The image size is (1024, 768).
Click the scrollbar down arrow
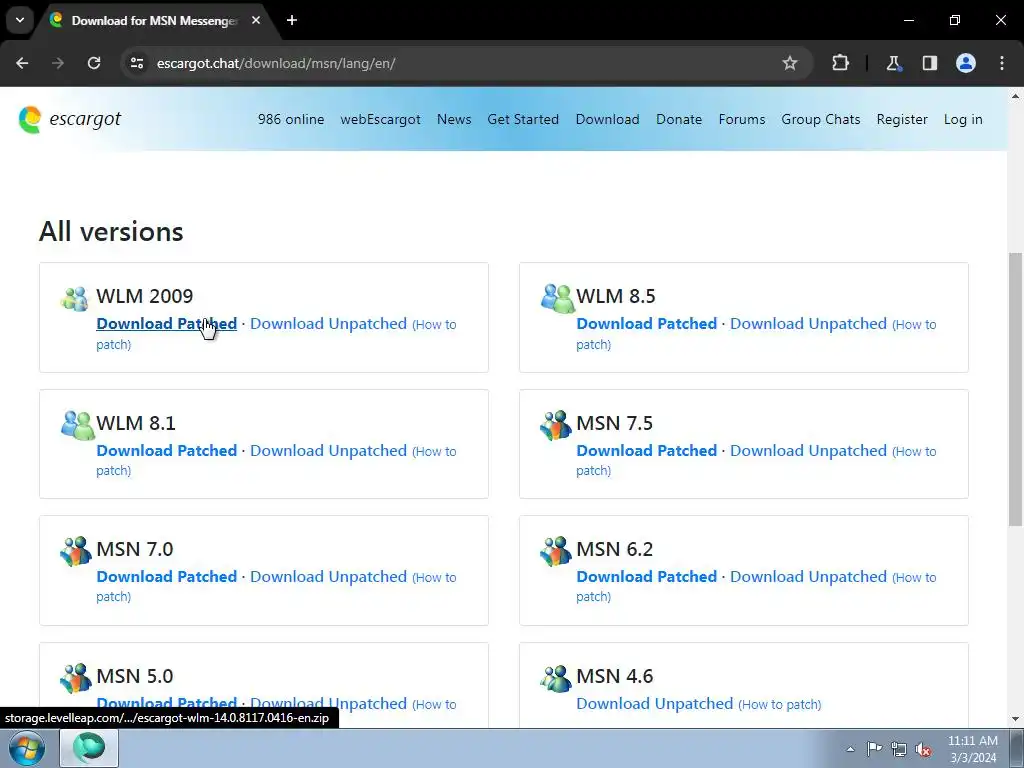(1015, 719)
